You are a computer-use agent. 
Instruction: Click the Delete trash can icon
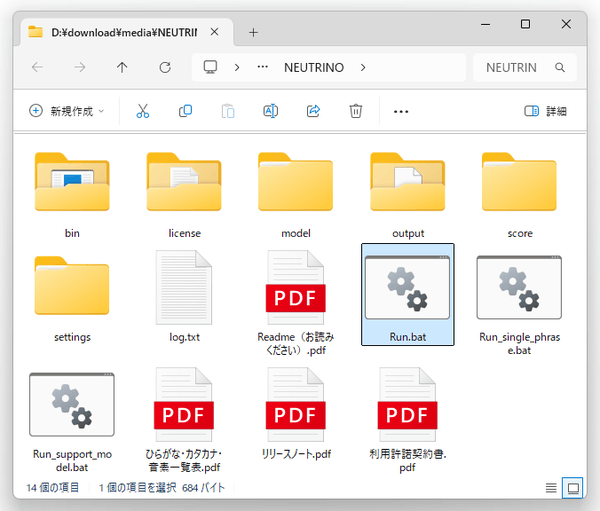tap(355, 111)
